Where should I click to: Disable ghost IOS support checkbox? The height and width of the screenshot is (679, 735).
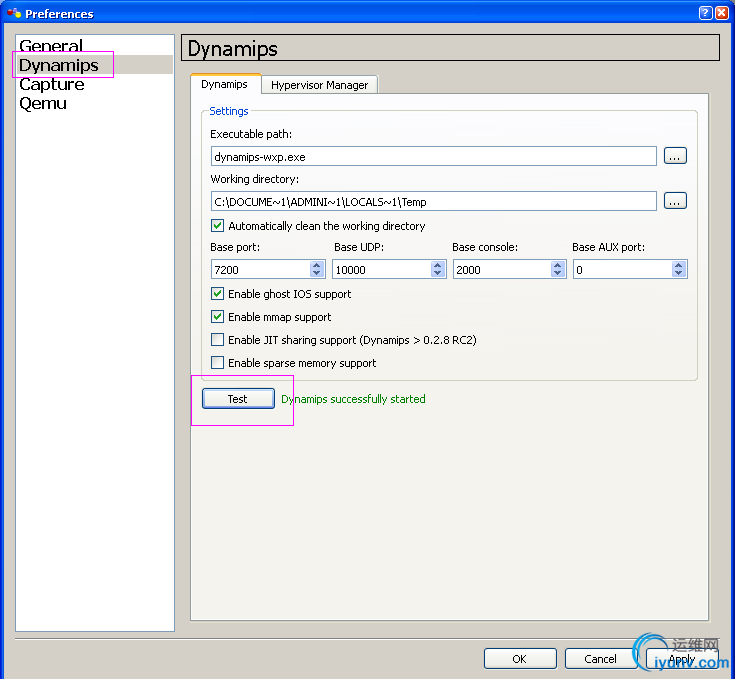tap(218, 294)
